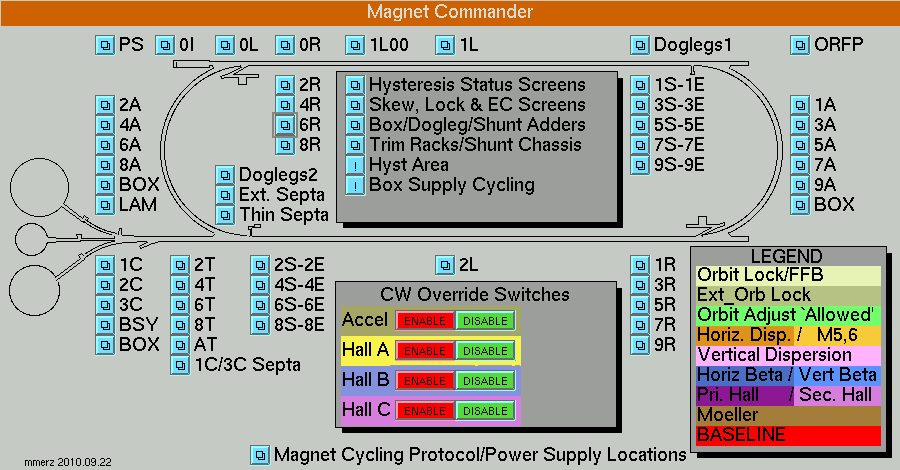
Task: Click Box Supply Cycling exclamation icon
Action: click(x=355, y=185)
